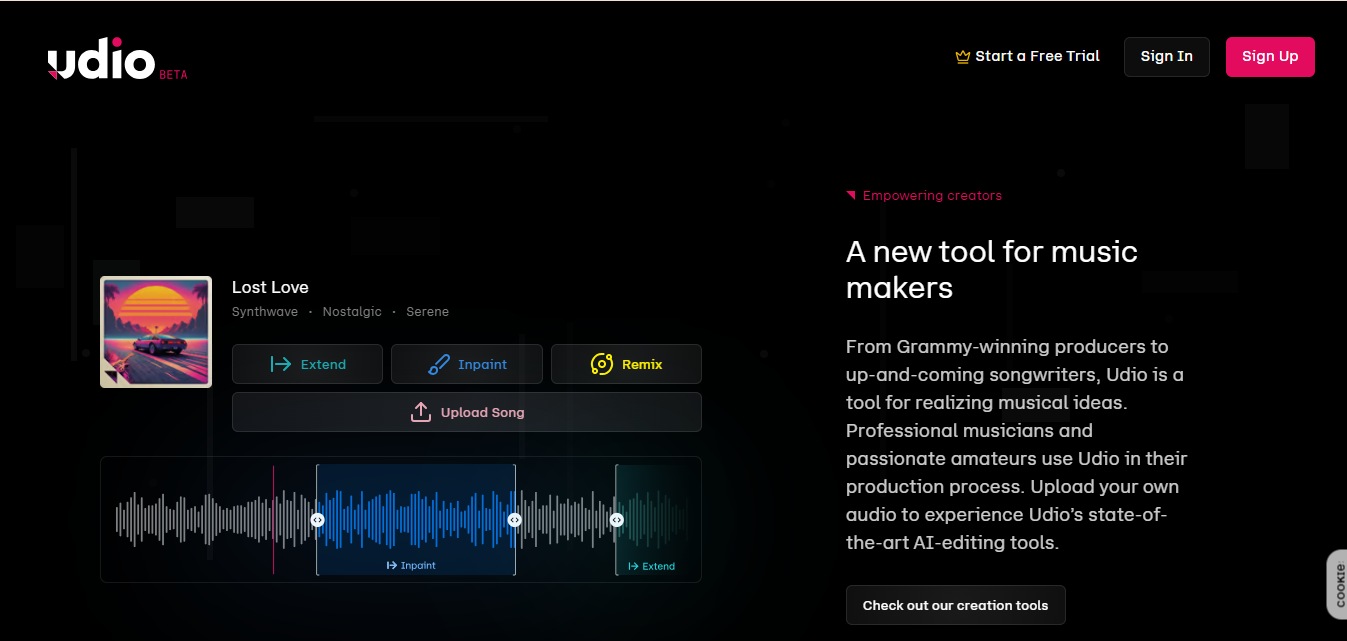Viewport: 1347px width, 641px height.
Task: Click the Extend region handle on the waveform
Action: tap(616, 520)
